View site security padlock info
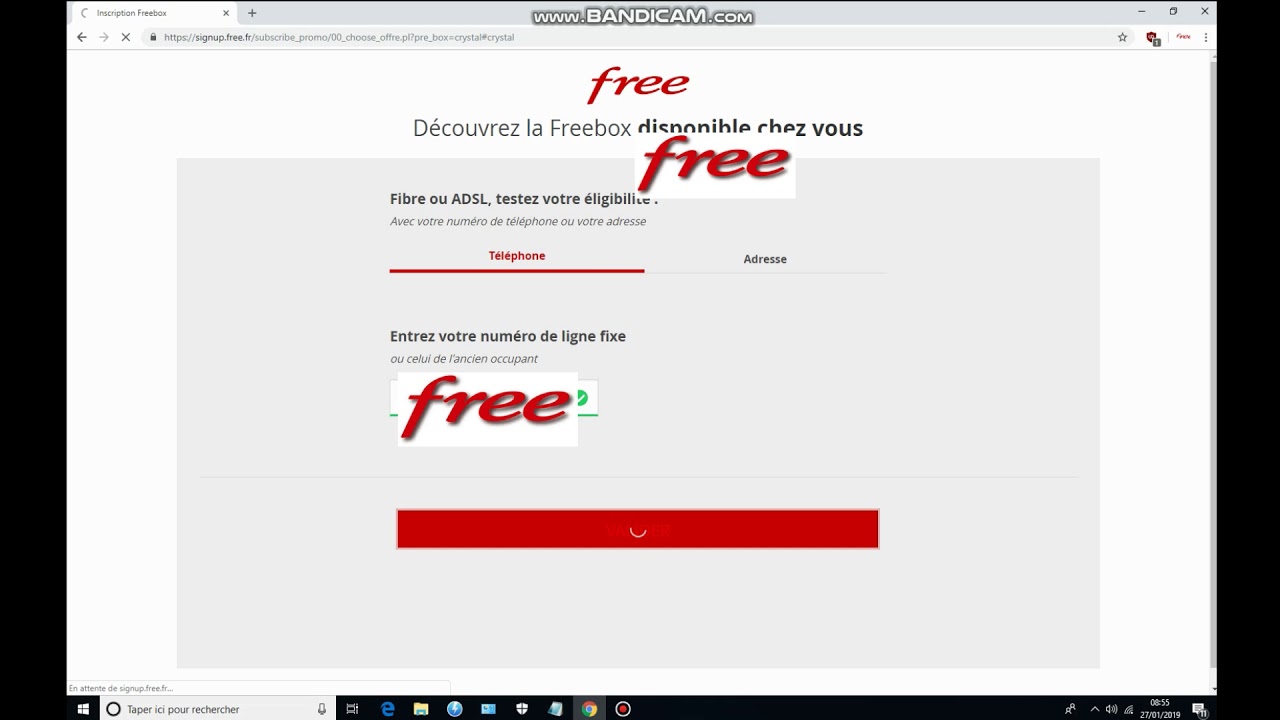The height and width of the screenshot is (720, 1280). tap(153, 37)
